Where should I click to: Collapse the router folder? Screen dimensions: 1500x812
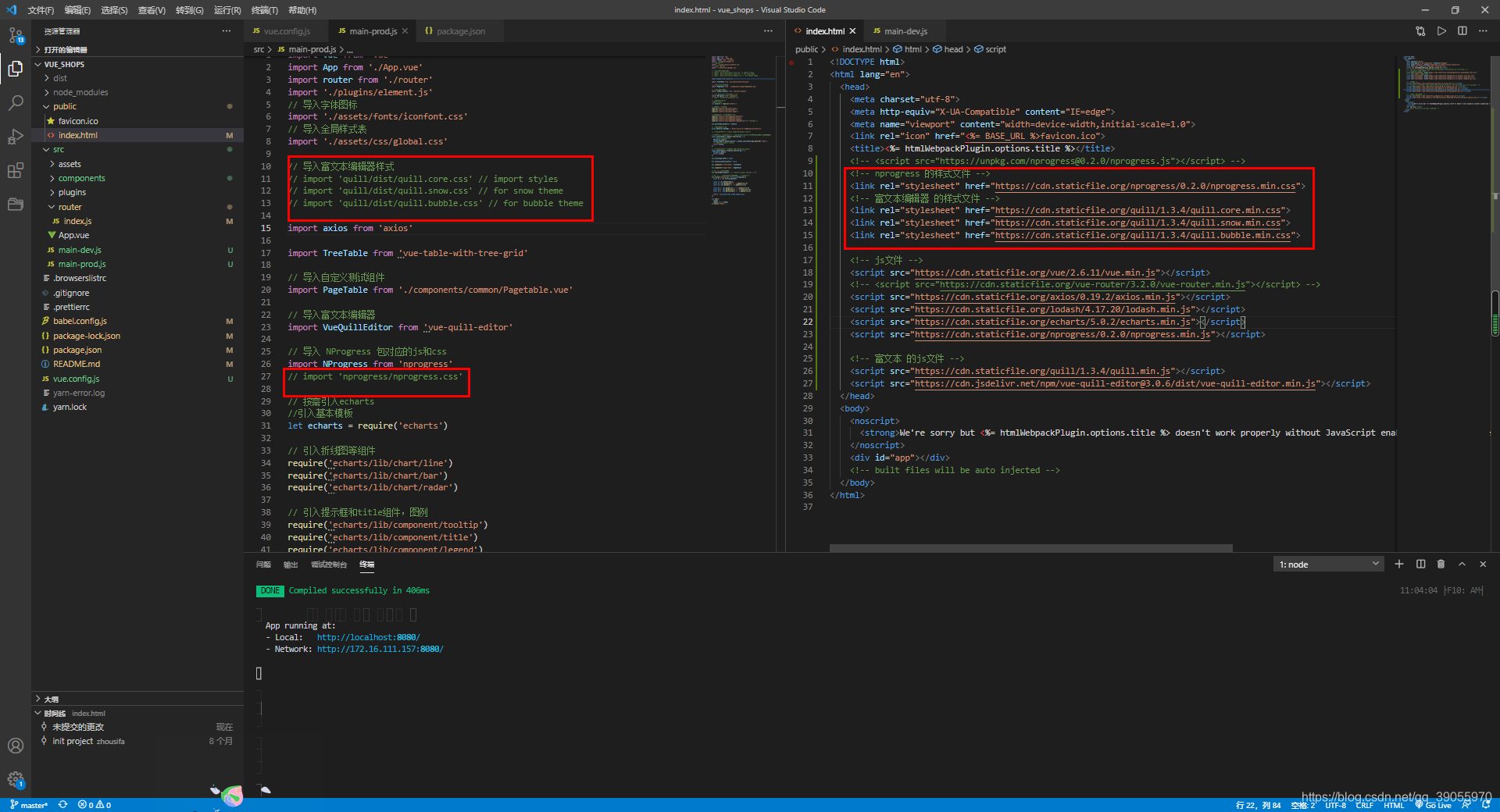tap(137, 207)
